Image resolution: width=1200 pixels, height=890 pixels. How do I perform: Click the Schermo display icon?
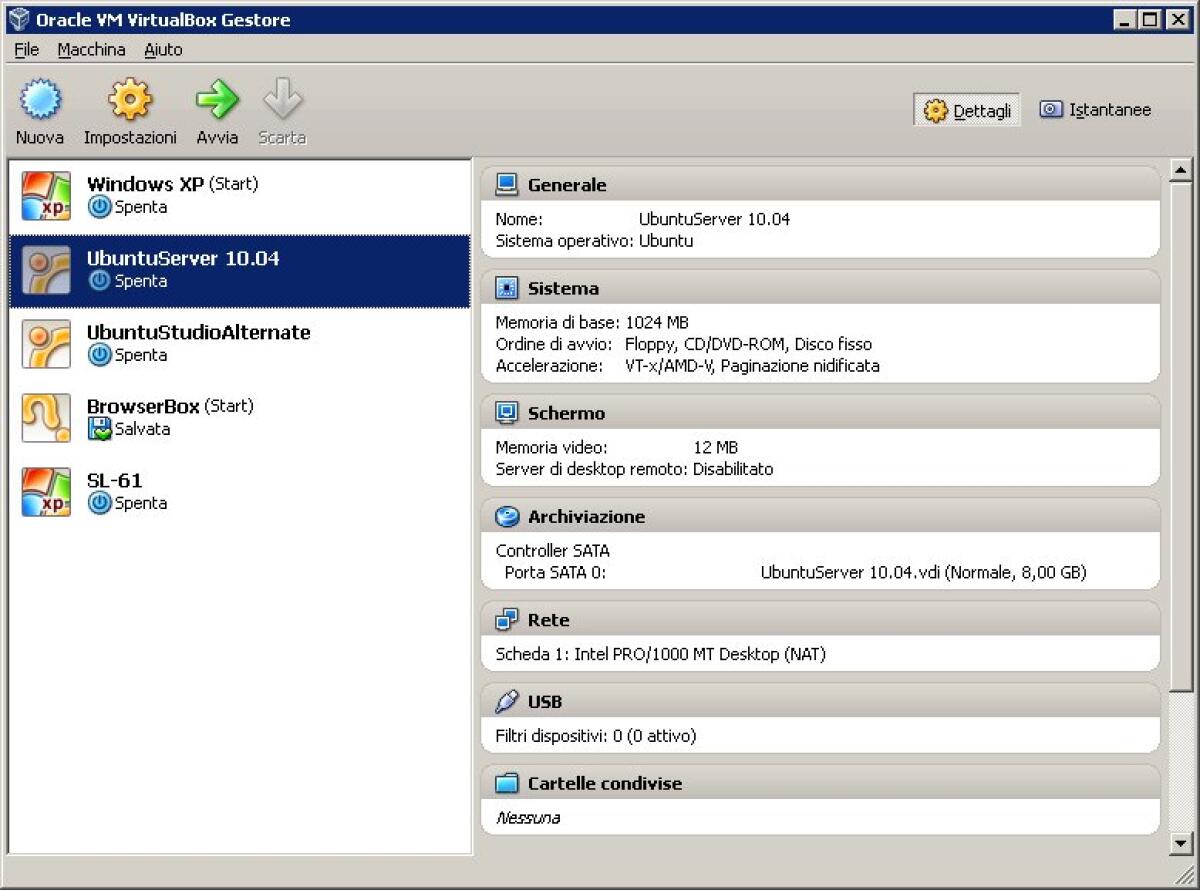click(506, 412)
